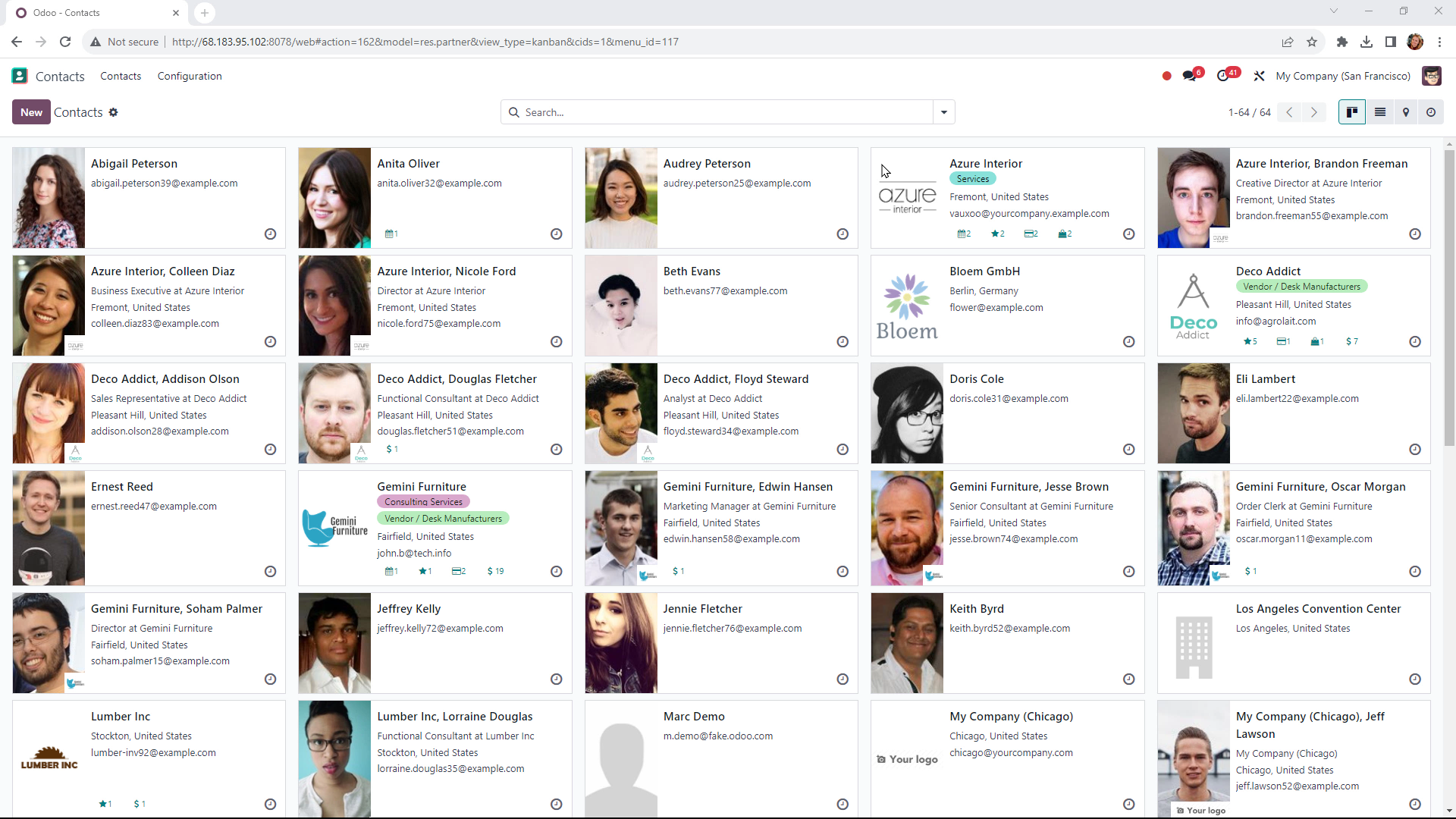This screenshot has height=819, width=1456.
Task: Click star opportunities icon on Deco Addict card
Action: click(x=1250, y=341)
